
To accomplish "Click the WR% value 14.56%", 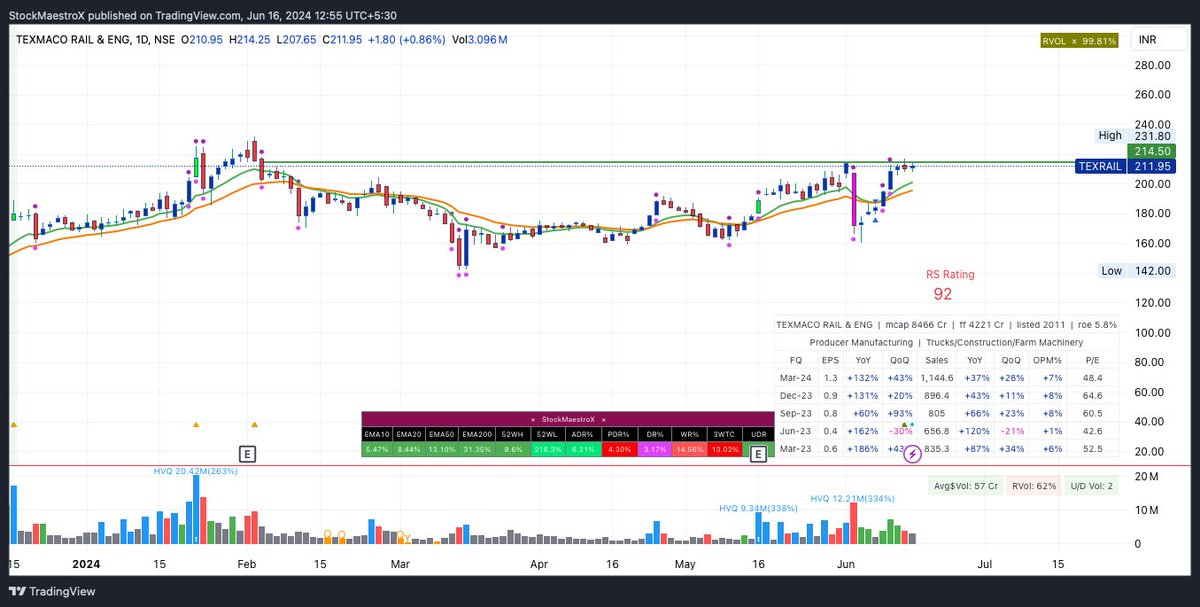I will point(690,449).
